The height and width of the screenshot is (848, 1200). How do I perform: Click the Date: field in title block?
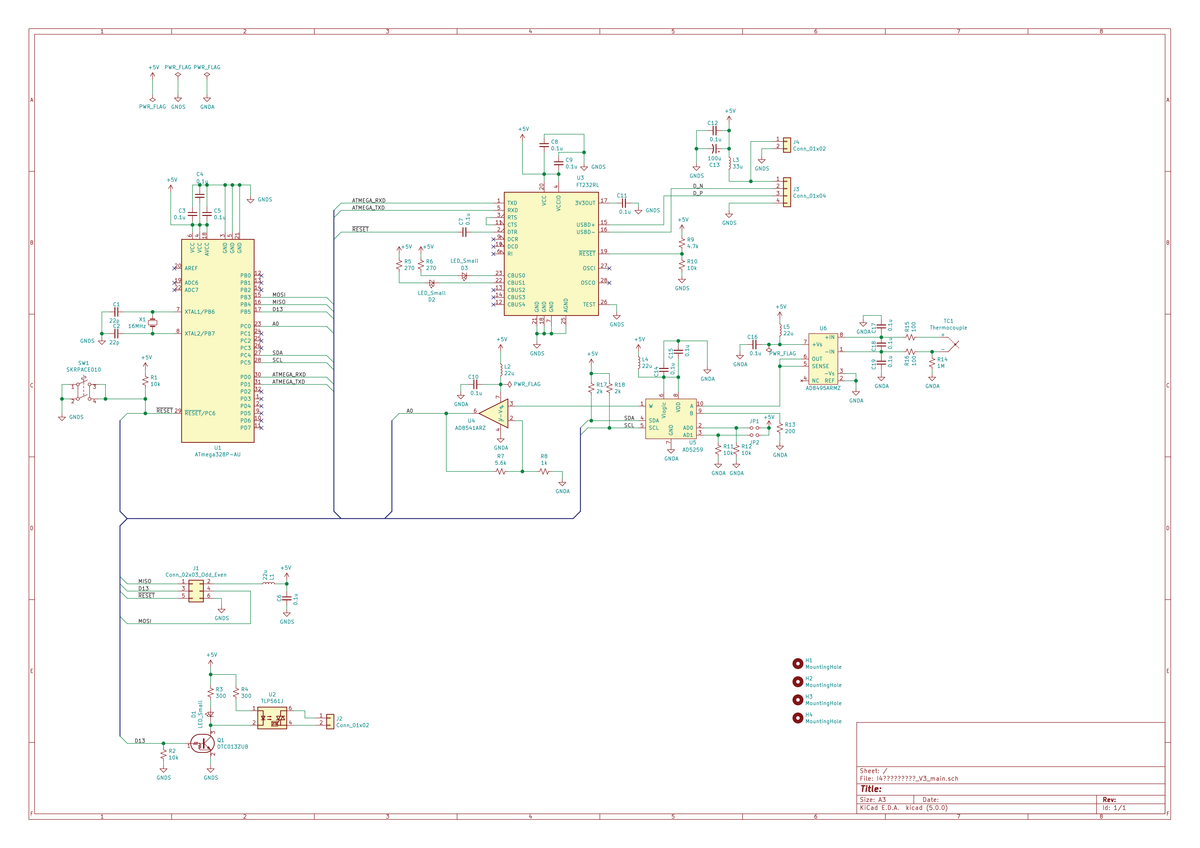coord(930,800)
